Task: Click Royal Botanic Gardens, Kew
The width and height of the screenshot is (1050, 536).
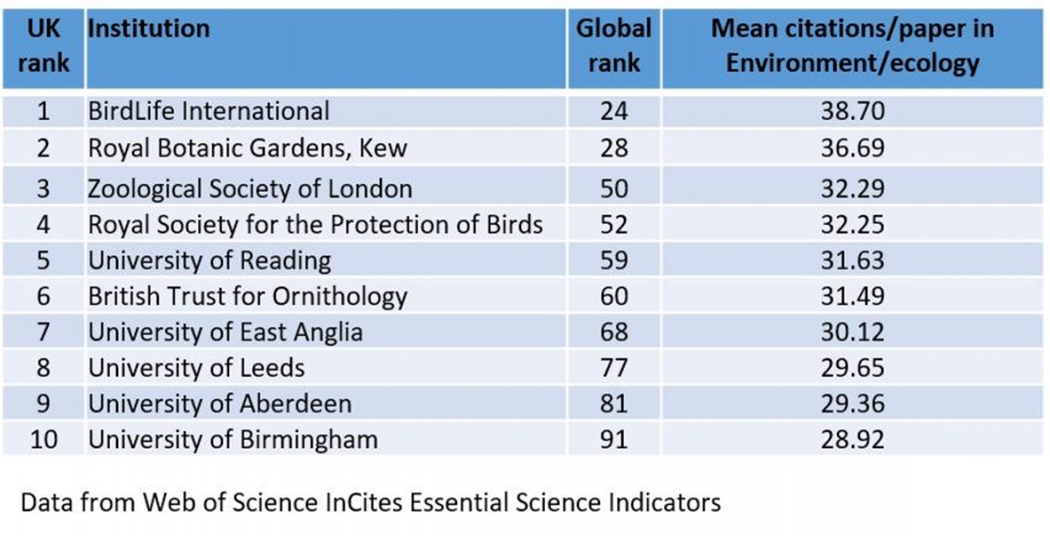Action: [x=247, y=148]
